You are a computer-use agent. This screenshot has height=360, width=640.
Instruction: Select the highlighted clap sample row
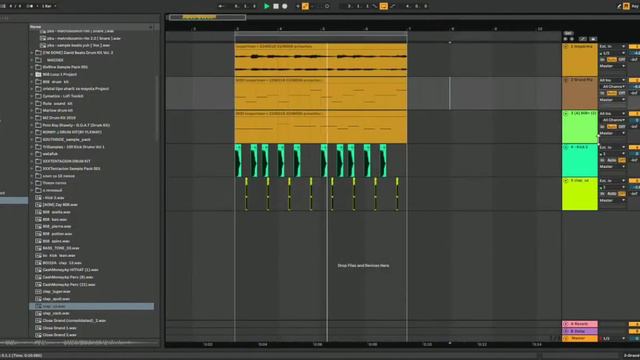[91, 306]
